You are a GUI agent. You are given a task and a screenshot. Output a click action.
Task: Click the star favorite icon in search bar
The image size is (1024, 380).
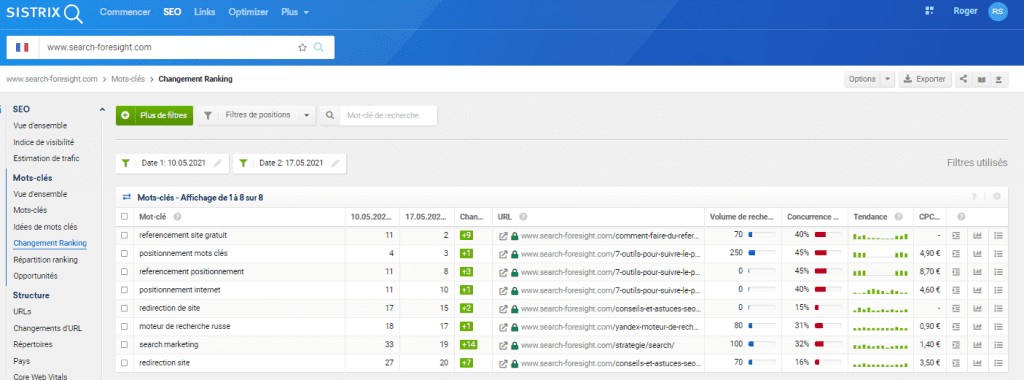click(302, 48)
